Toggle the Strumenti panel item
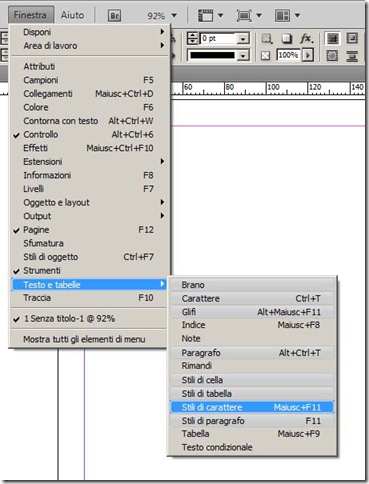Viewport: 369px width, 484px height. coord(89,270)
